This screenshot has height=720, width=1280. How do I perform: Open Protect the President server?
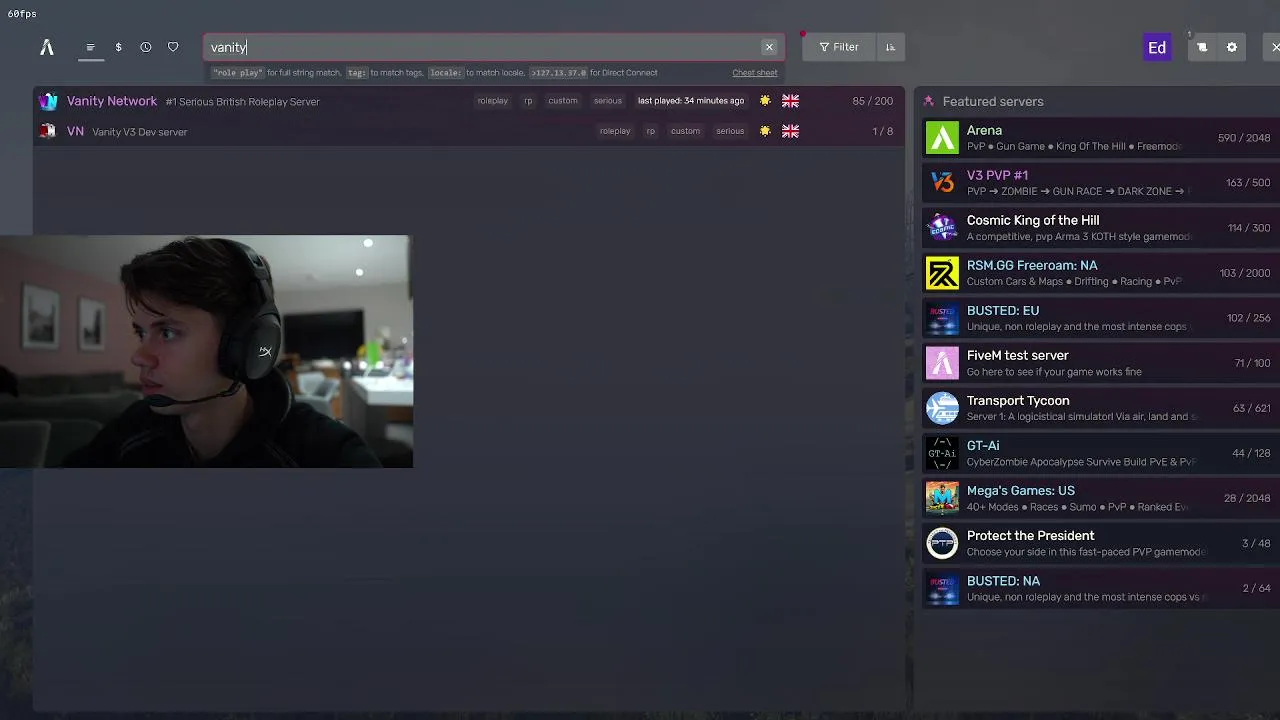1101,543
